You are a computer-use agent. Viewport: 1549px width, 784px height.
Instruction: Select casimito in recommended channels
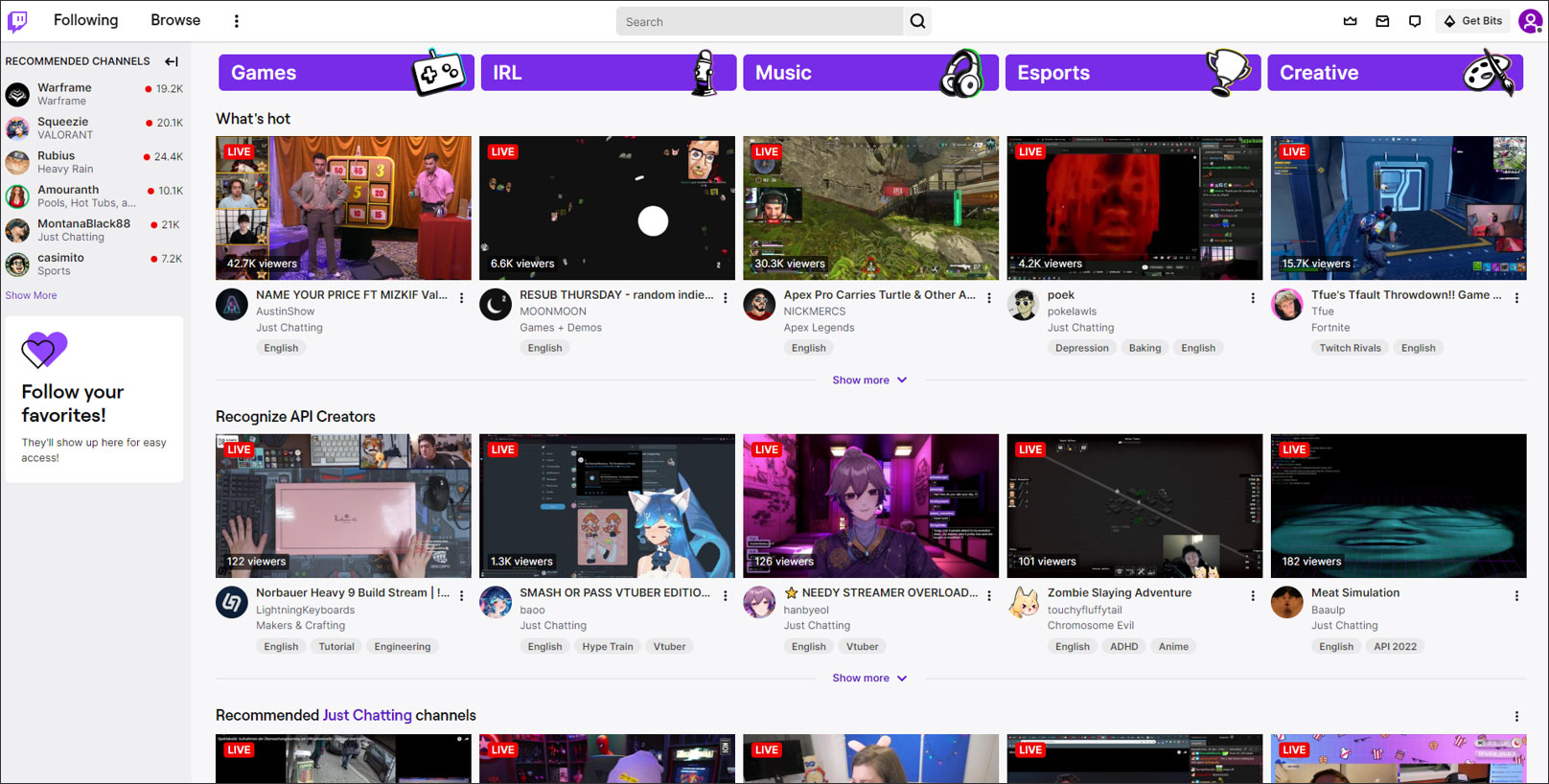click(94, 264)
